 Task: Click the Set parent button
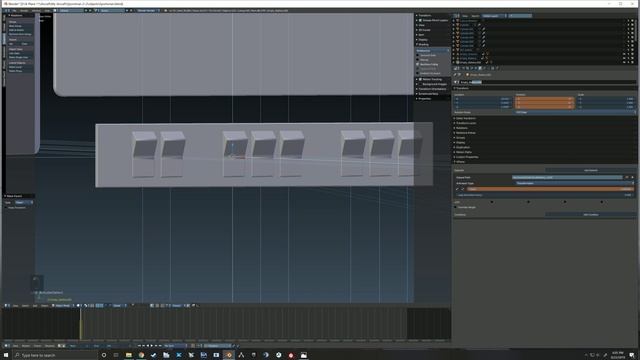click(x=14, y=44)
